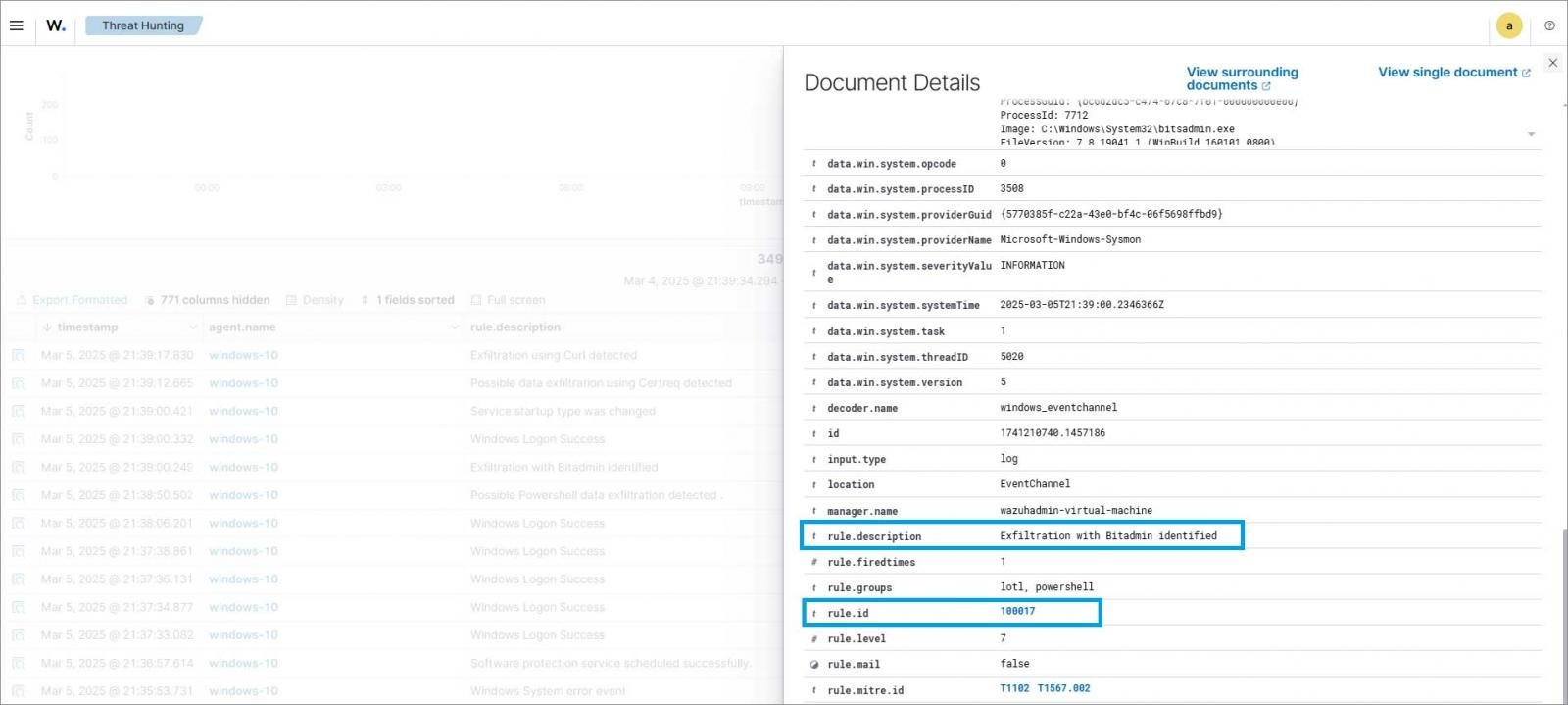Open the Threat Hunting breadcrumb

(143, 25)
